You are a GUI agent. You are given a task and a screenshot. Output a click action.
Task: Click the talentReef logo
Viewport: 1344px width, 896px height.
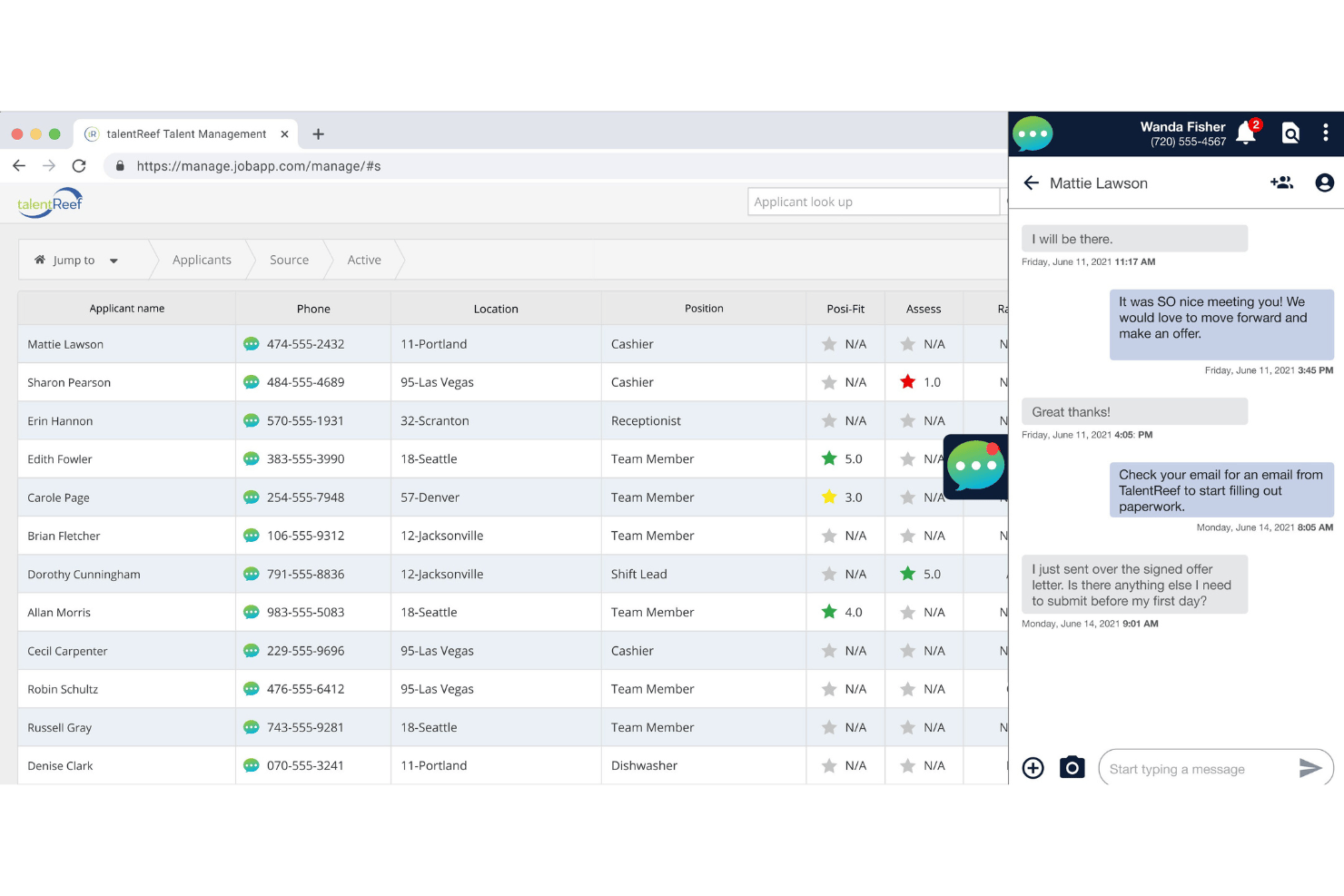50,202
